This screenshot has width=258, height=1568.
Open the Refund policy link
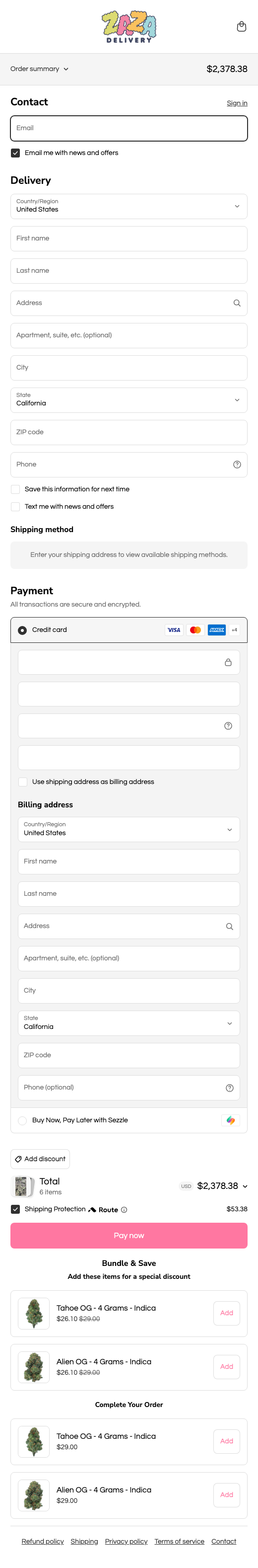coord(43,1541)
